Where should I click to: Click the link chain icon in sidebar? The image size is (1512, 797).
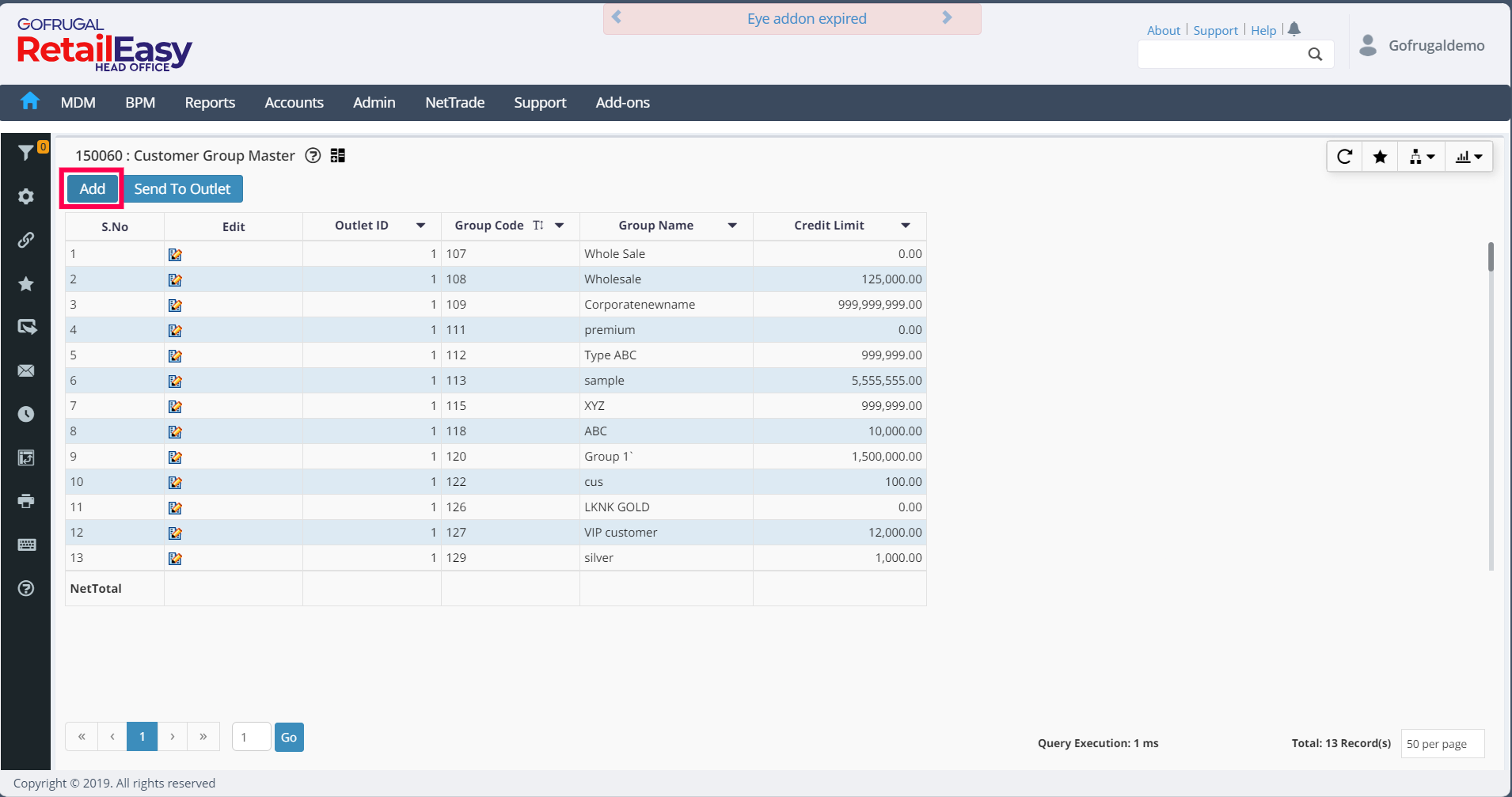pos(26,240)
